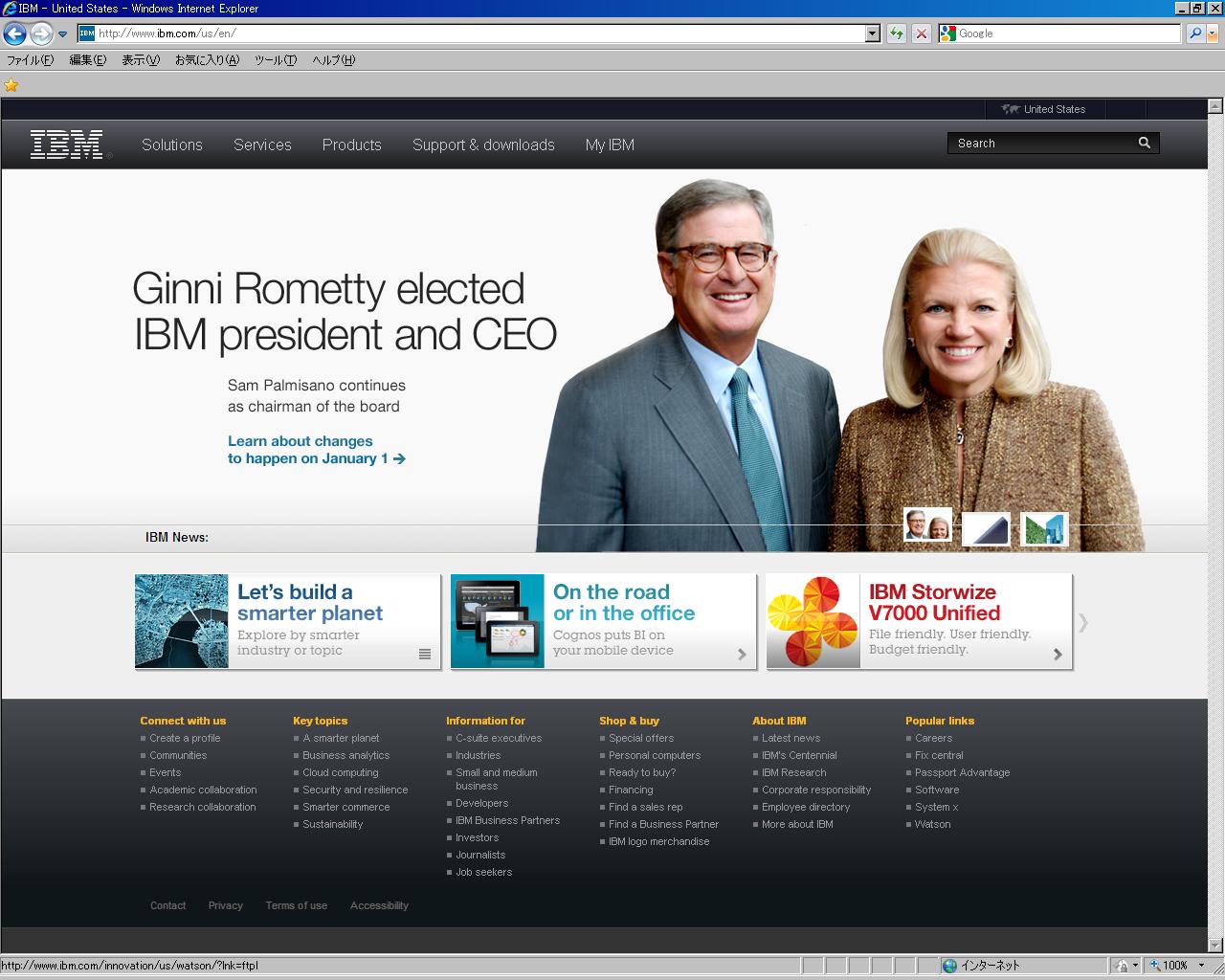Open the 表示(V) menu
This screenshot has width=1225, height=980.
coord(140,60)
